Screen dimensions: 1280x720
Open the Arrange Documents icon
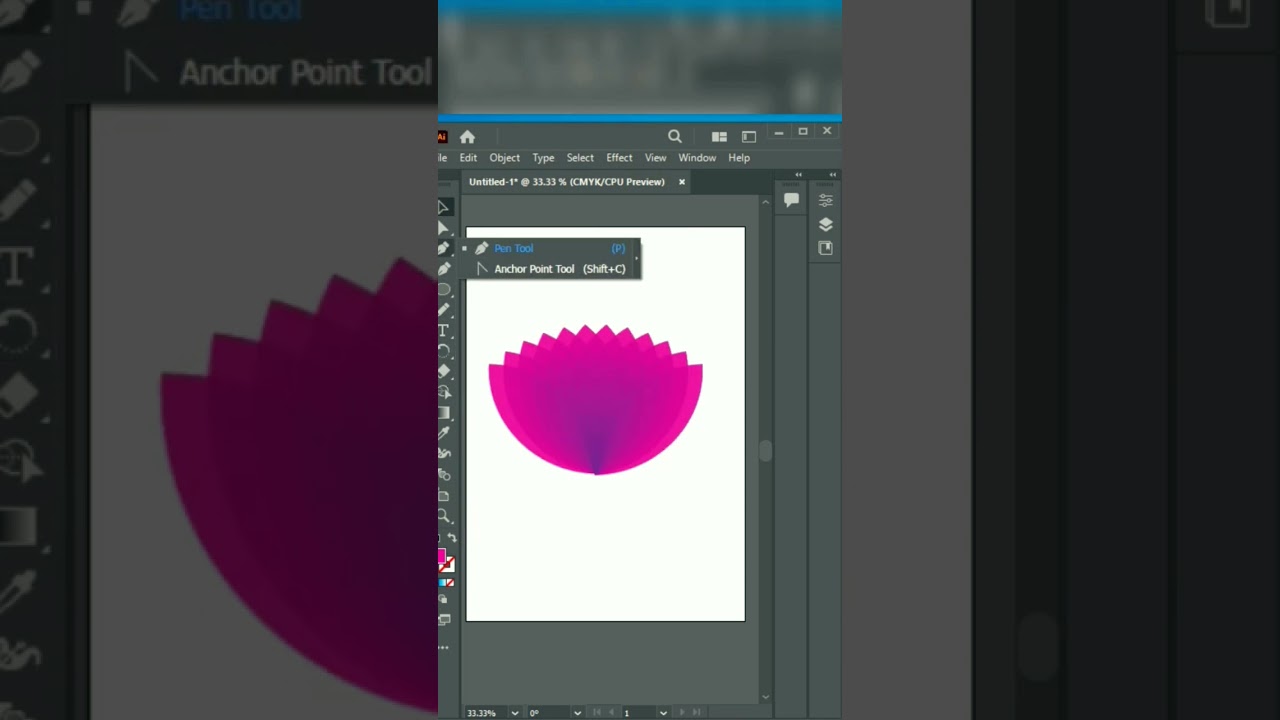(719, 136)
